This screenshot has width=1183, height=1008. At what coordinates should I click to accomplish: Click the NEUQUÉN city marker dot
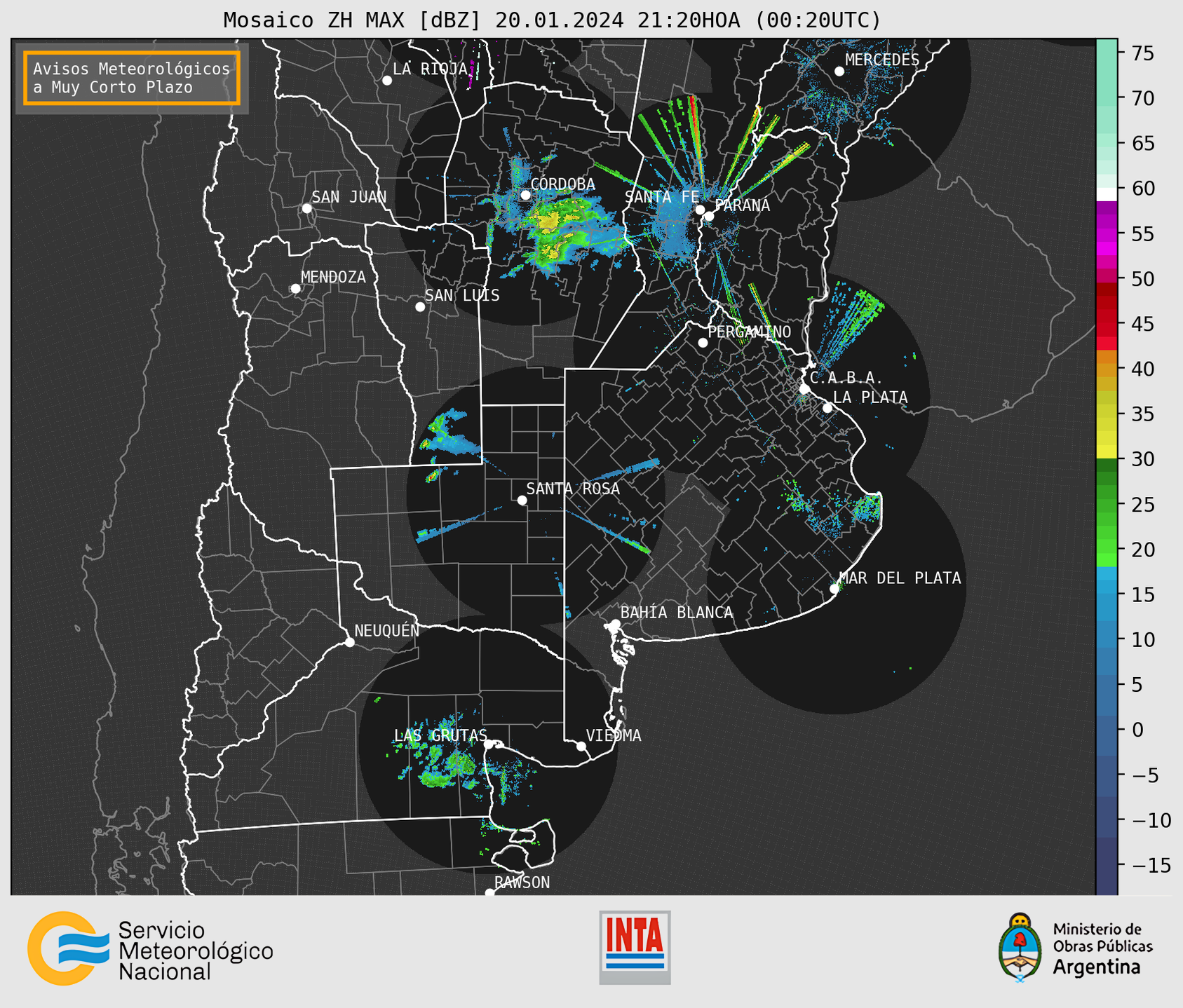pos(350,642)
